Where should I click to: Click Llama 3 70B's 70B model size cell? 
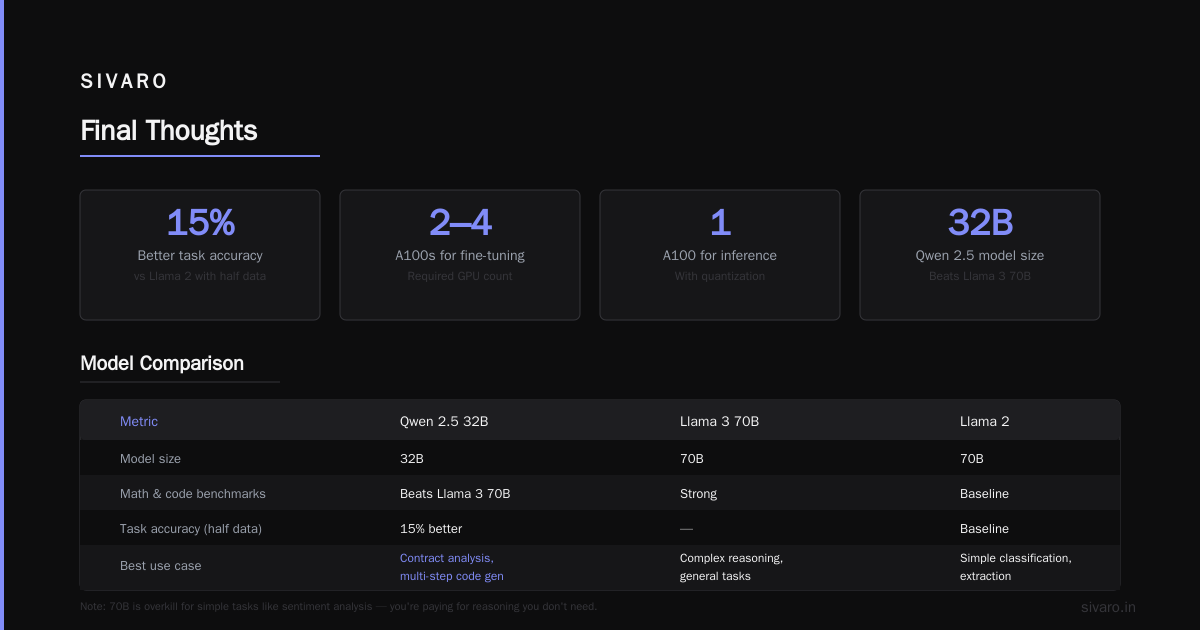[692, 458]
